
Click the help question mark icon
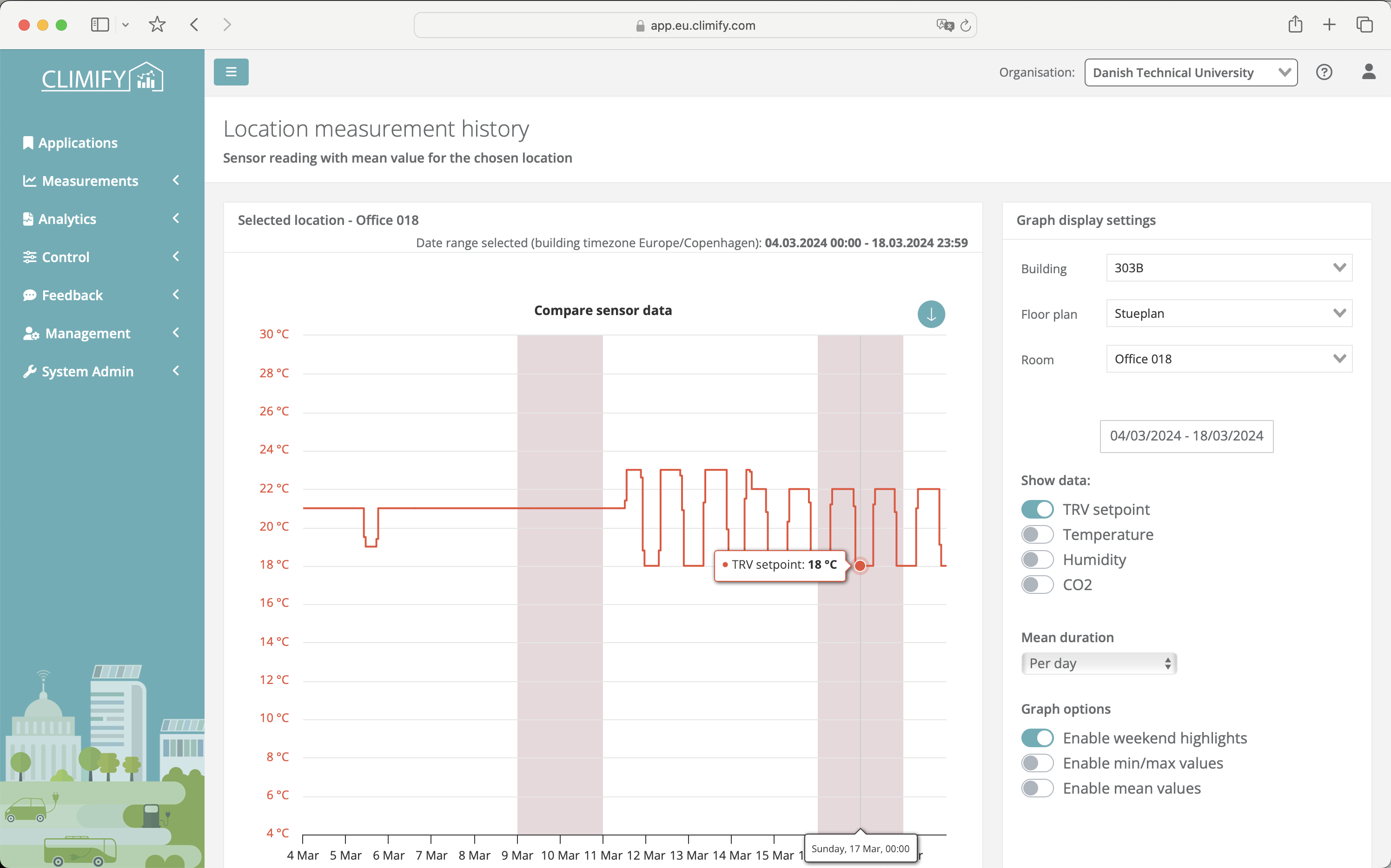(x=1324, y=72)
